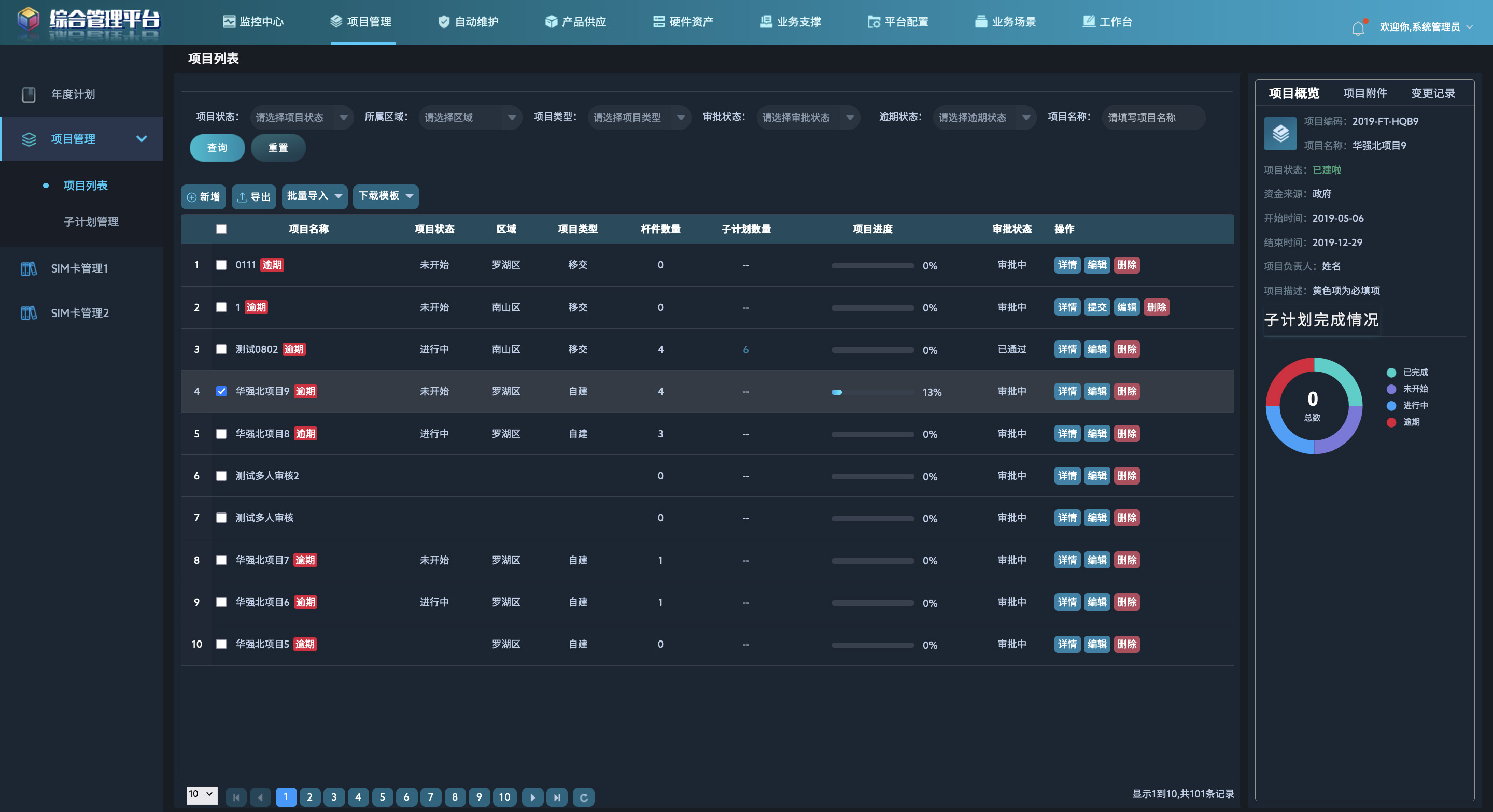Screen dimensions: 1493x812
Task: Click the 平台配置 folder-gear icon
Action: [x=874, y=21]
